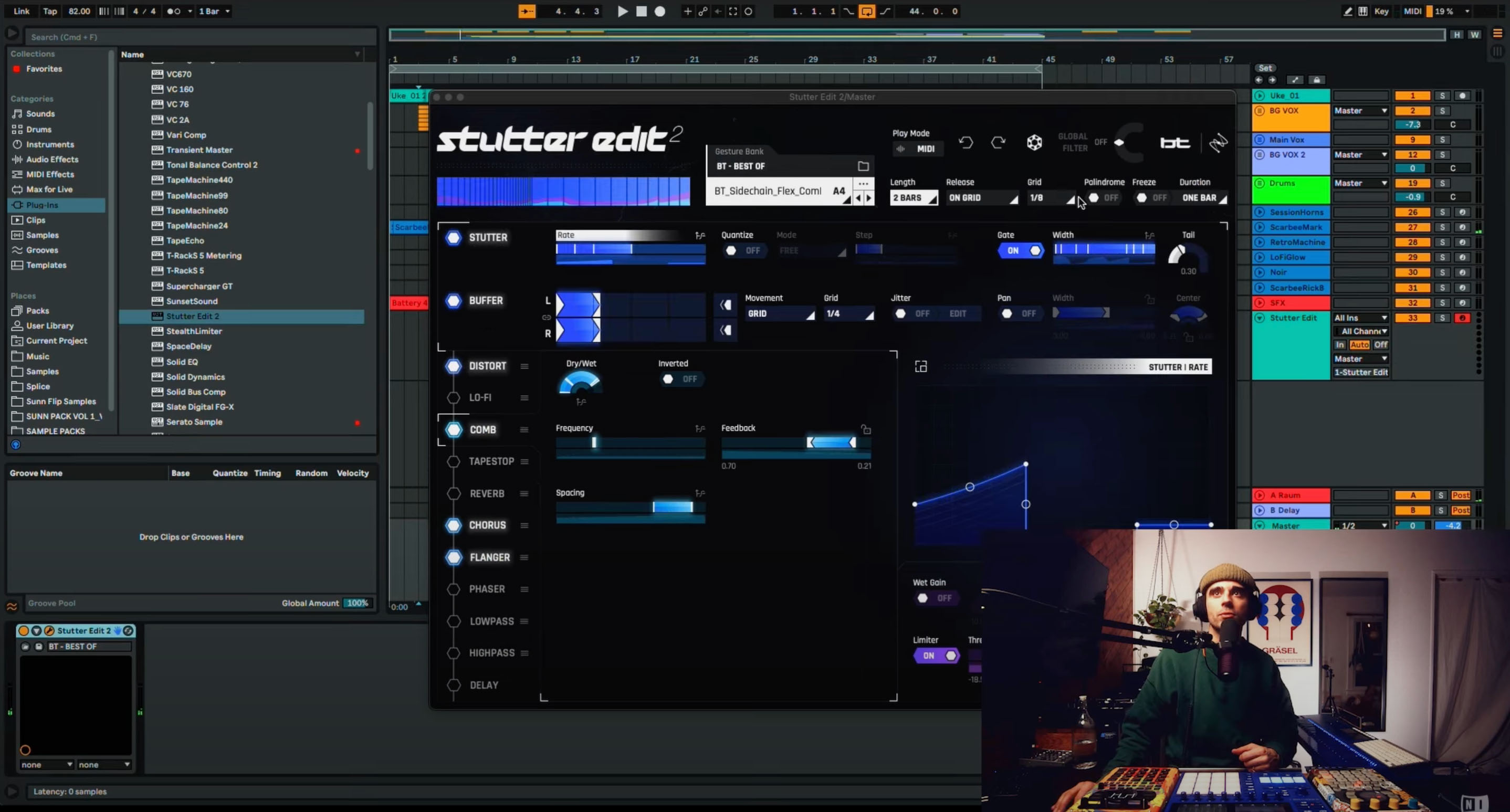Open the User Library place

[50, 326]
